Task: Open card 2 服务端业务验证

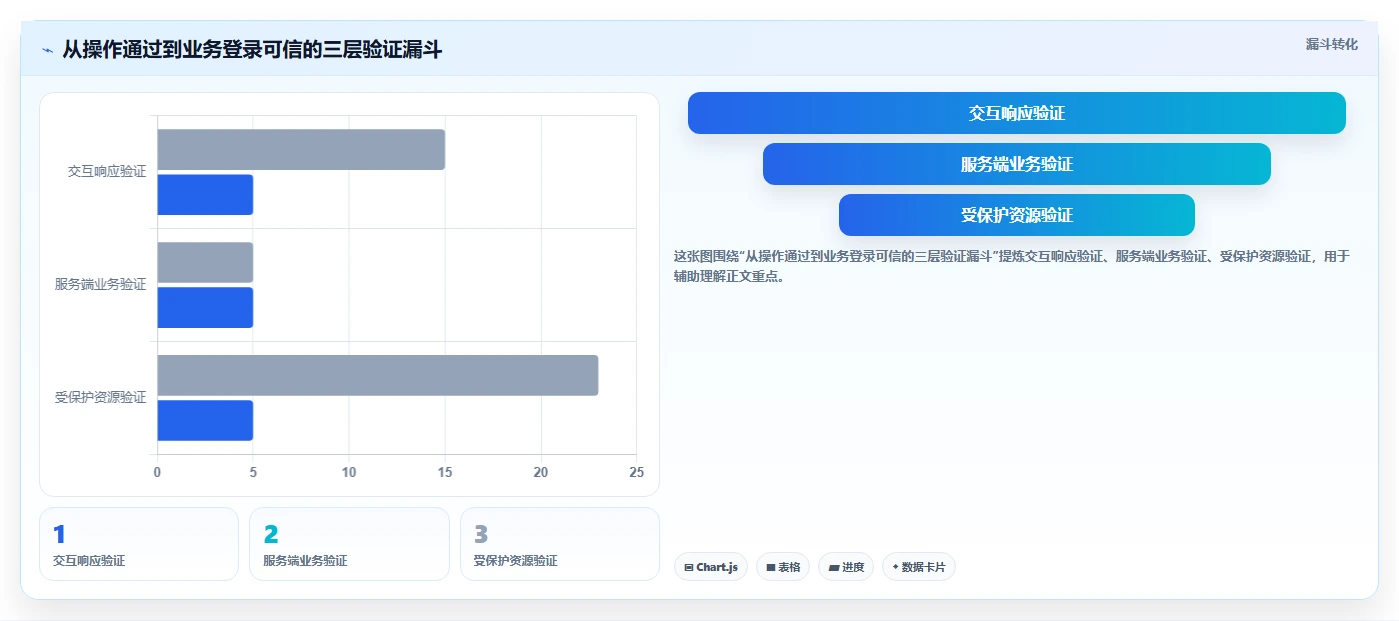Action: (x=349, y=544)
